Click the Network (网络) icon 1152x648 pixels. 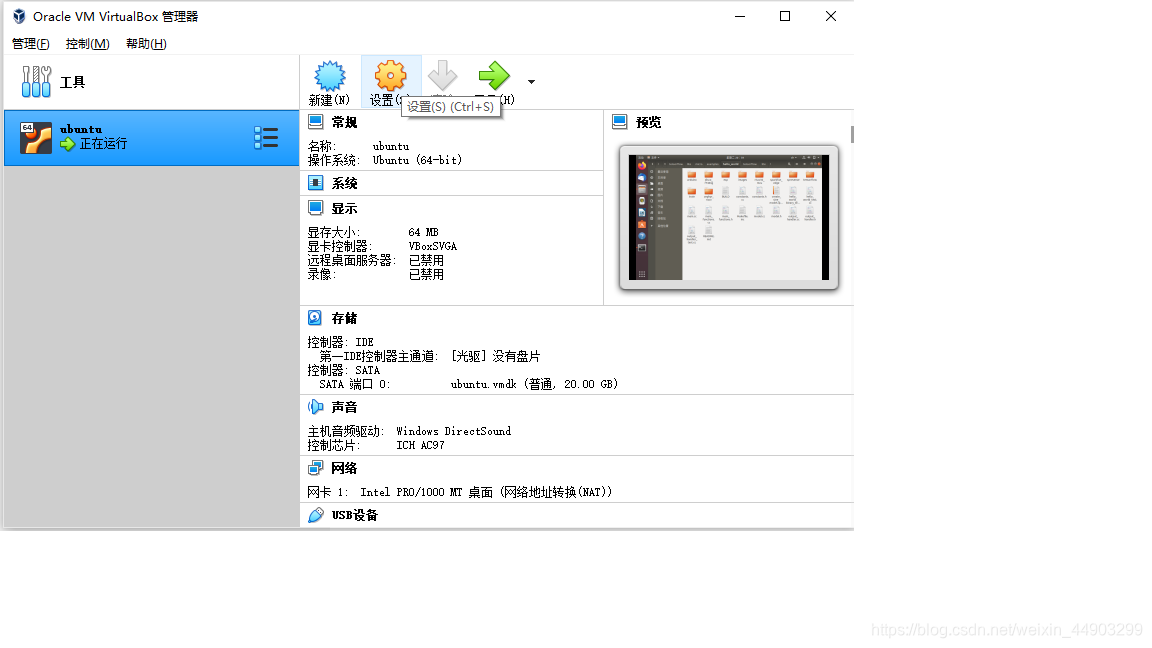pos(316,467)
